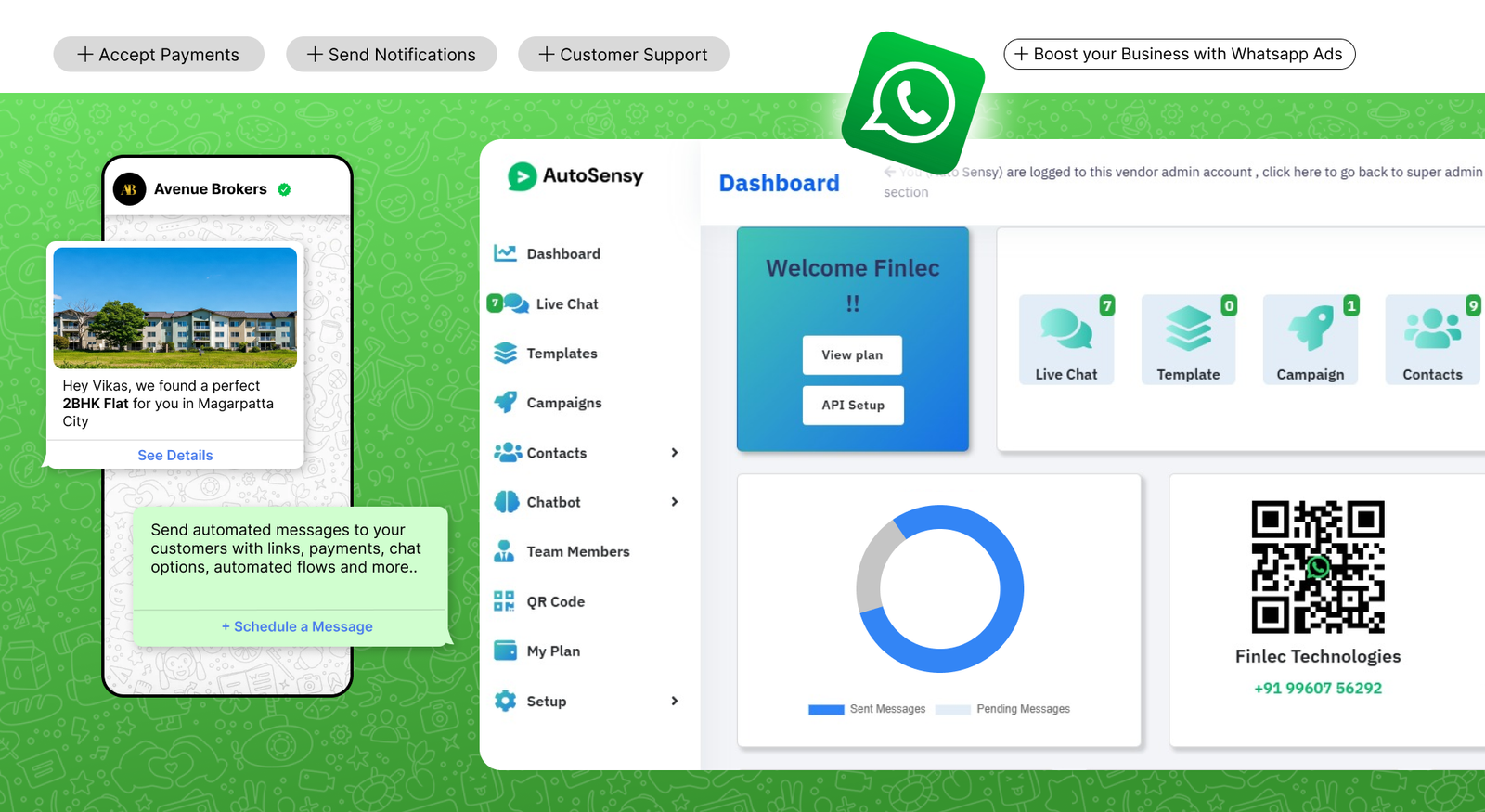
Task: Click the verified badge beside Avenue Brokers
Action: pyautogui.click(x=285, y=189)
